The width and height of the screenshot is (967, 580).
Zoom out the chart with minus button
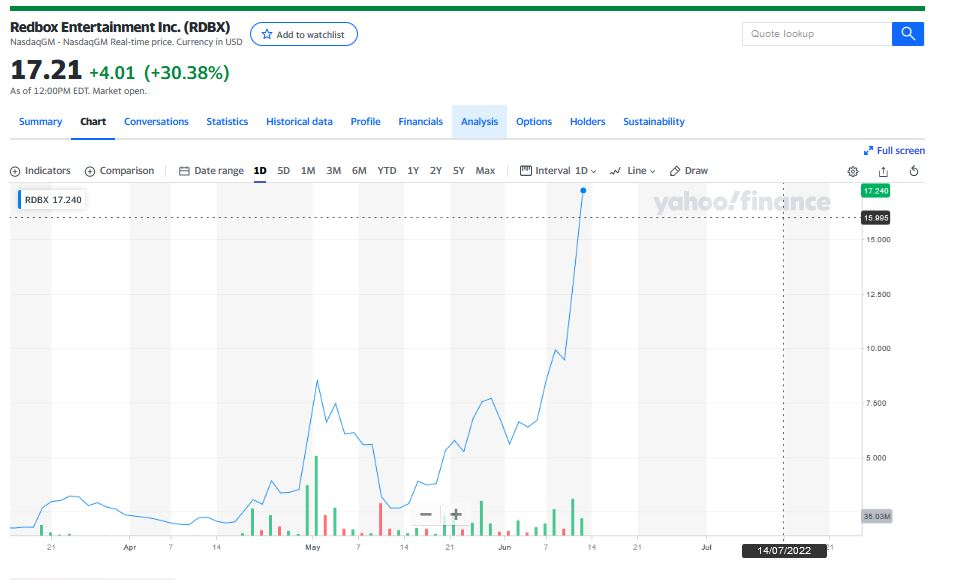[x=426, y=514]
